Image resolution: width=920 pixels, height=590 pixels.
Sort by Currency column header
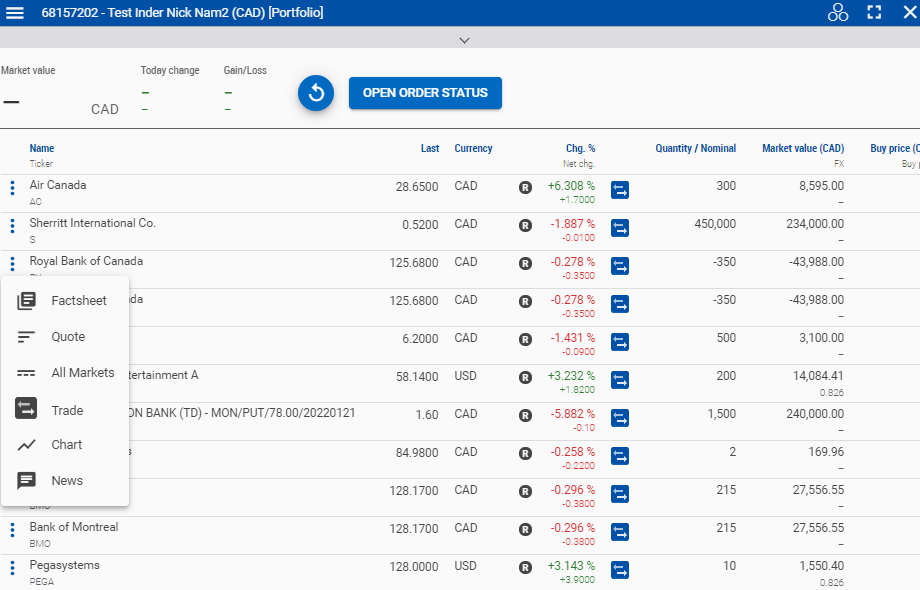coord(473,148)
